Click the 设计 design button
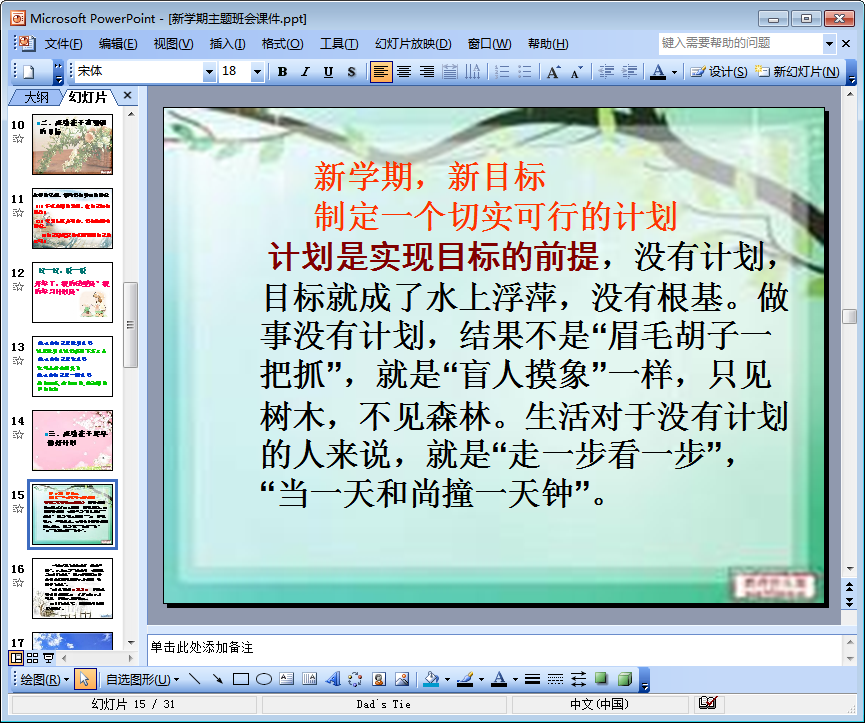This screenshot has width=865, height=723. 720,72
